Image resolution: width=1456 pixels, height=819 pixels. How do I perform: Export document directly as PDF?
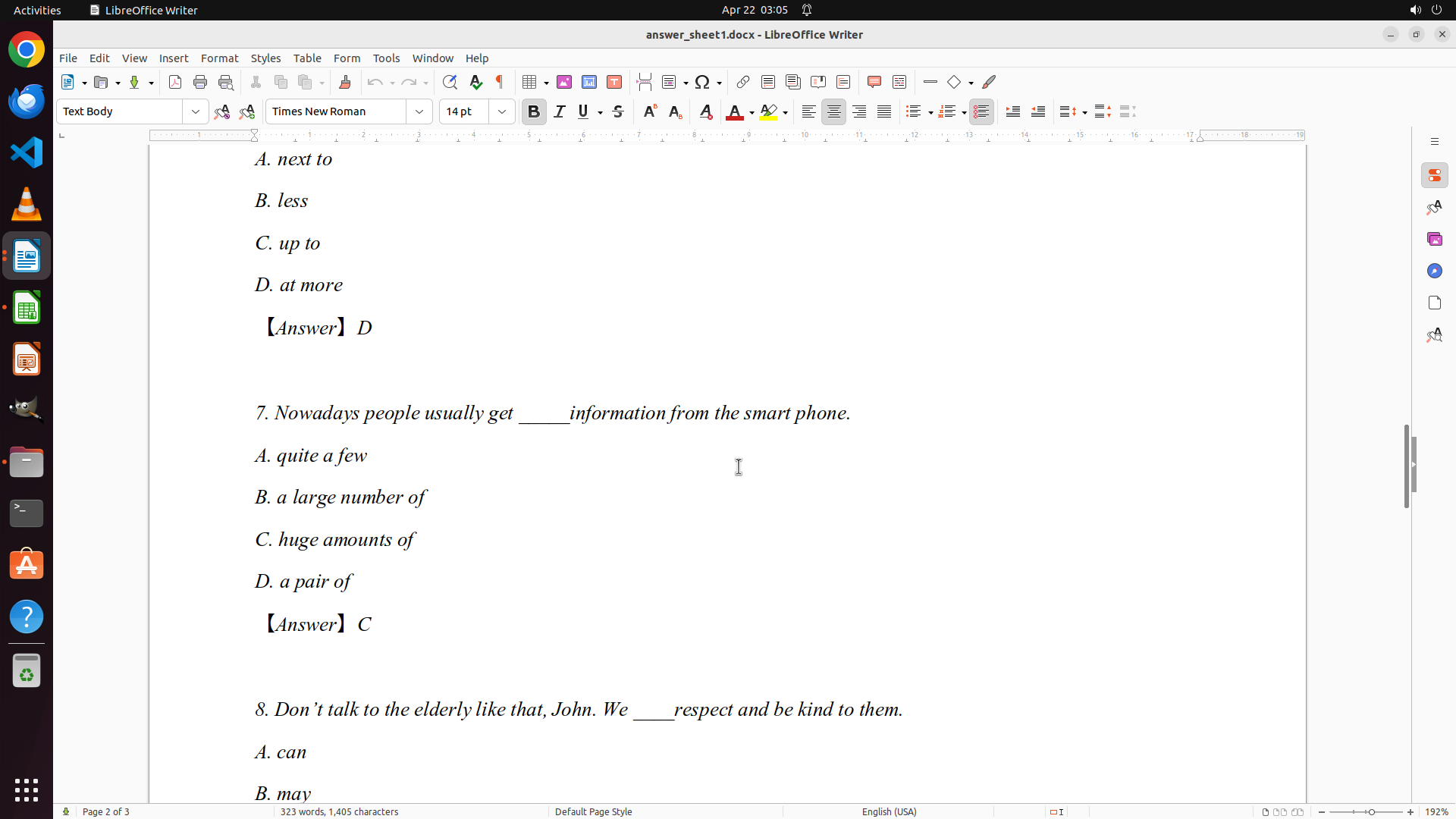tap(175, 82)
